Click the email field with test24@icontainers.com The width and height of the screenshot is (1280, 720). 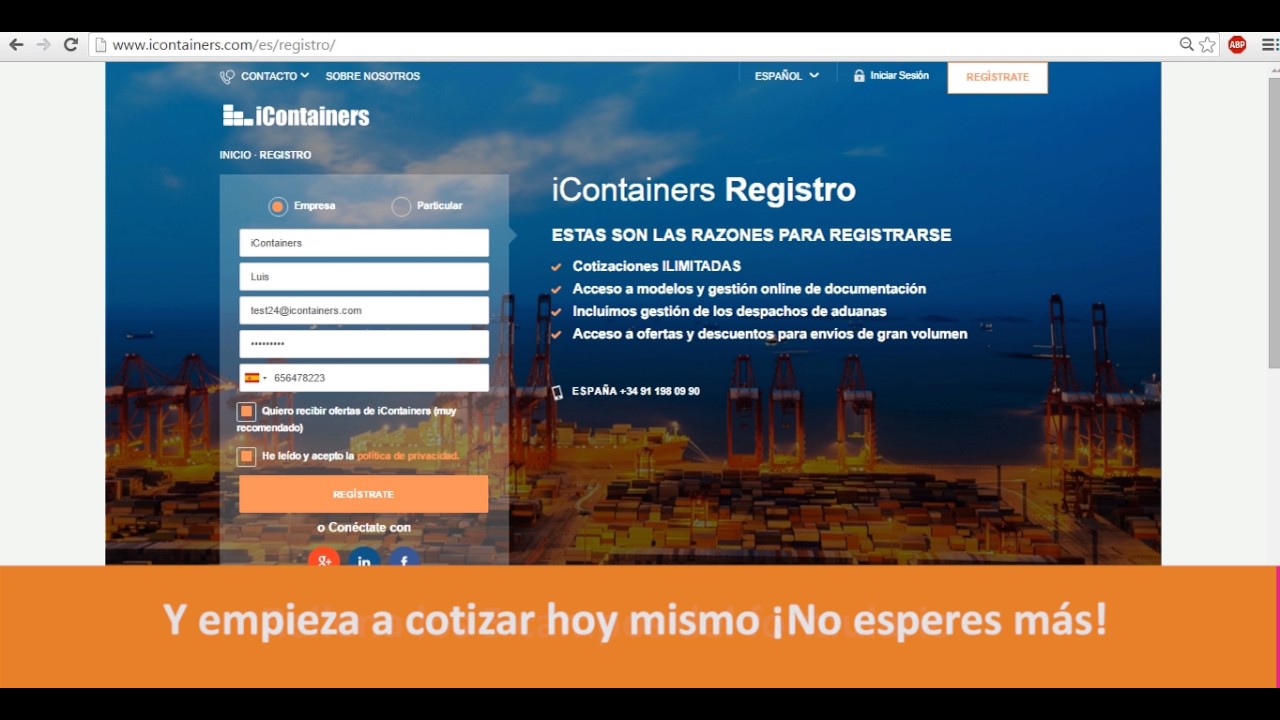pos(364,310)
